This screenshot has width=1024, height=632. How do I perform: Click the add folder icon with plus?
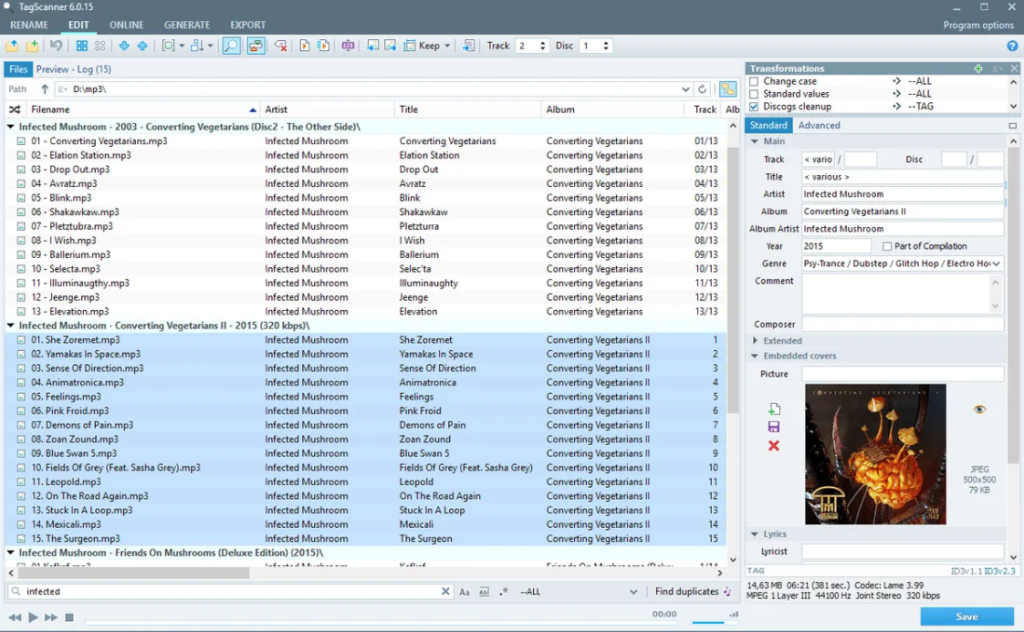point(32,46)
